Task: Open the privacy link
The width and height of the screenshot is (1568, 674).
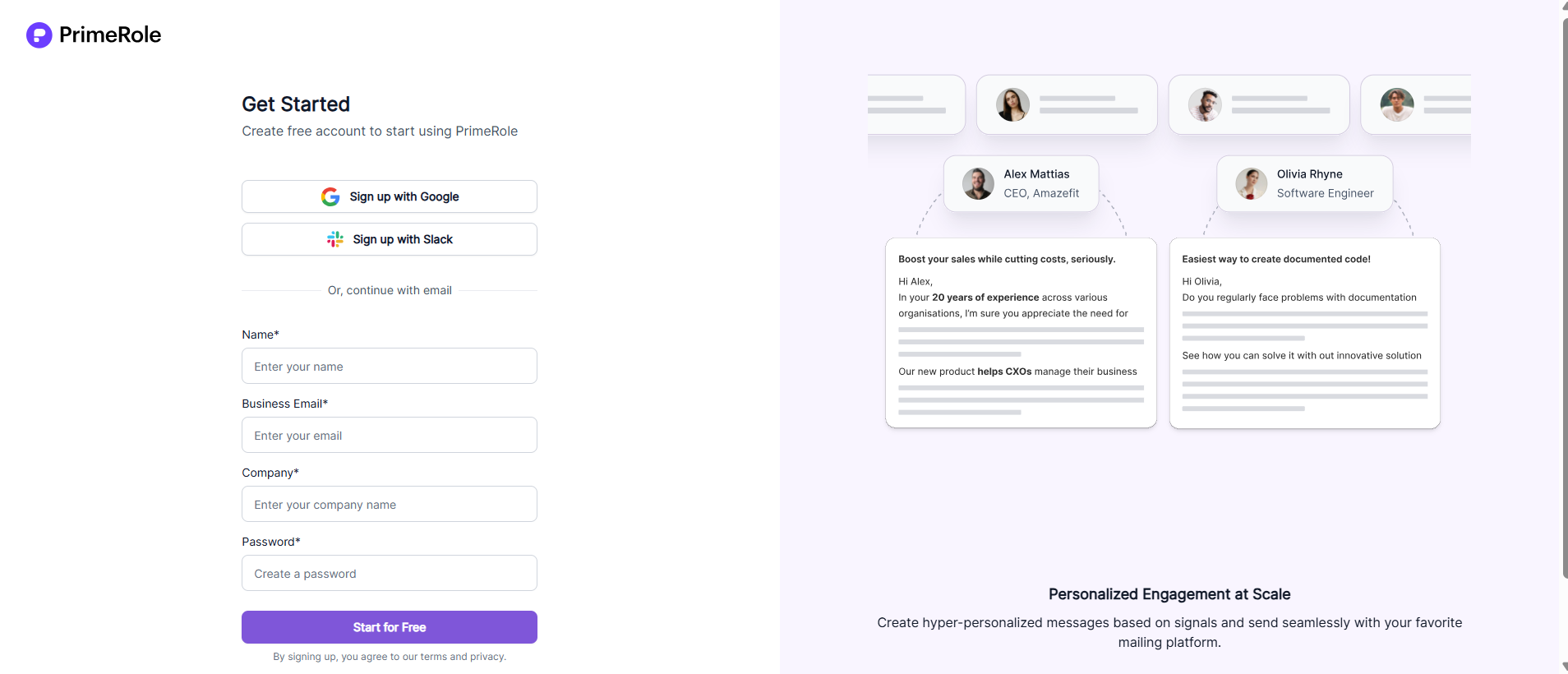Action: [487, 657]
